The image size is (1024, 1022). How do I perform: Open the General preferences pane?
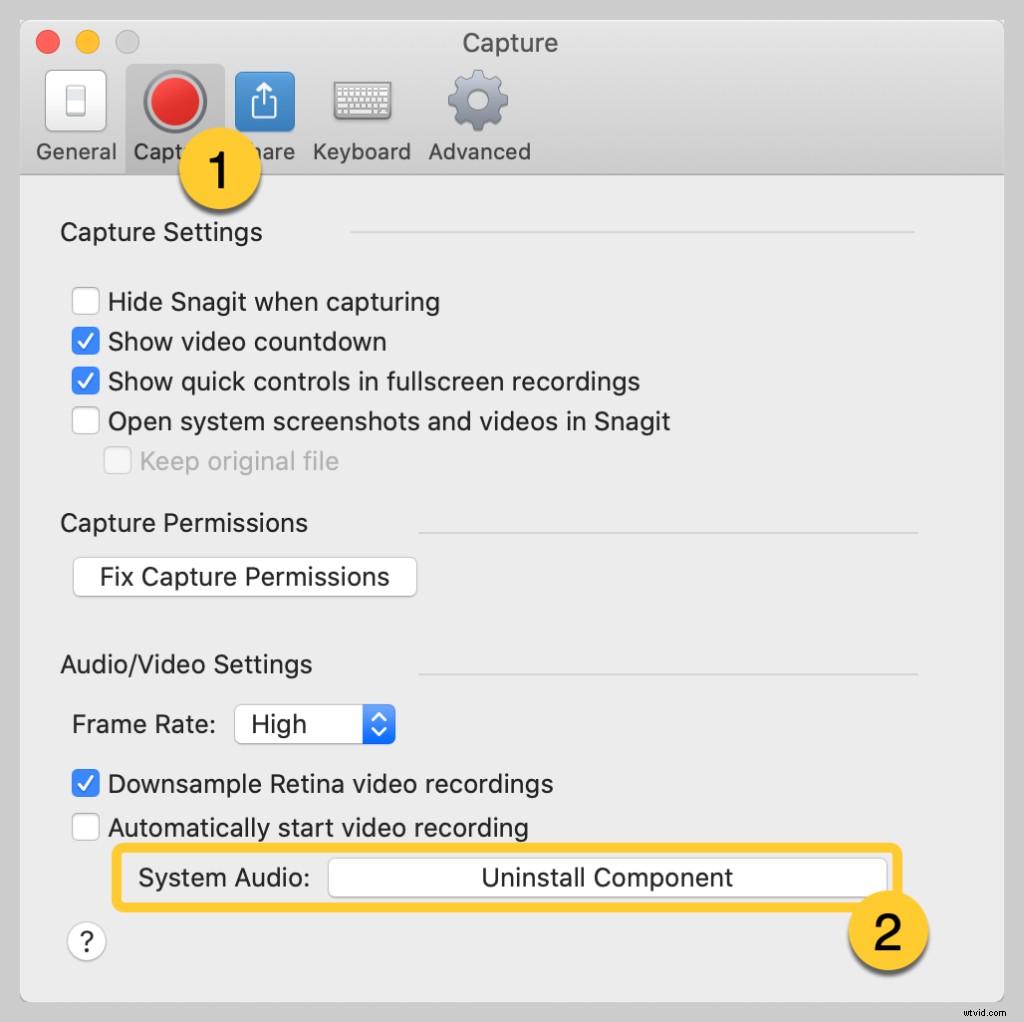[75, 100]
